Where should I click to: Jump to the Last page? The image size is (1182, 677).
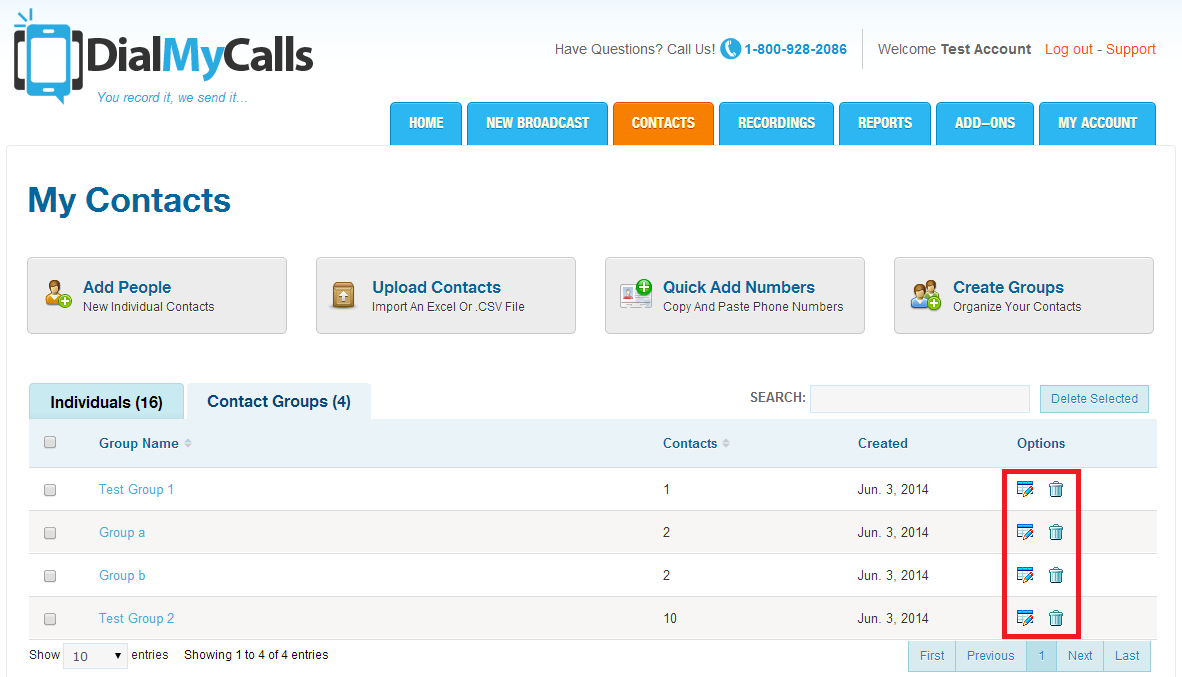(x=1127, y=656)
